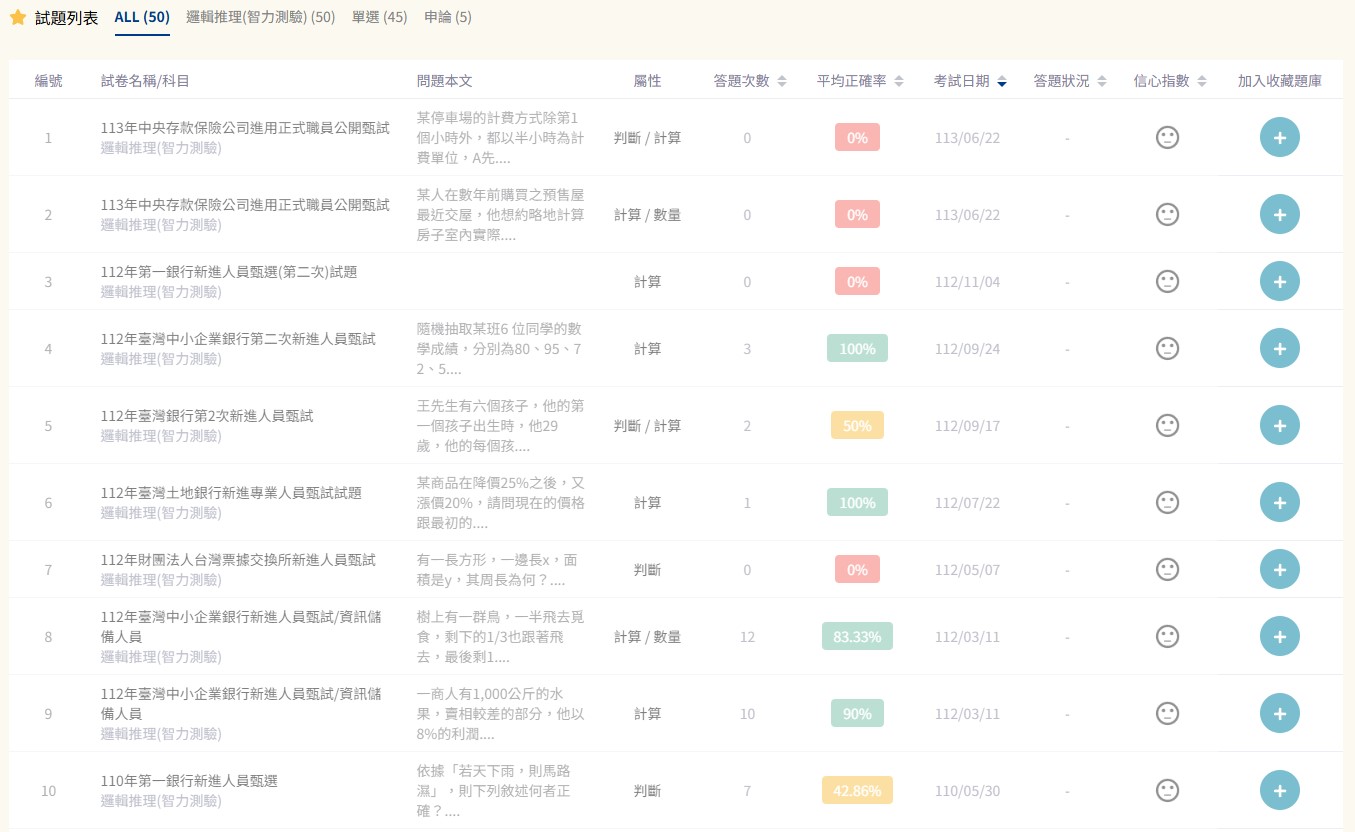The width and height of the screenshot is (1355, 832).
Task: Open the 某人在數年前購買之預售屋 question
Action: point(500,215)
